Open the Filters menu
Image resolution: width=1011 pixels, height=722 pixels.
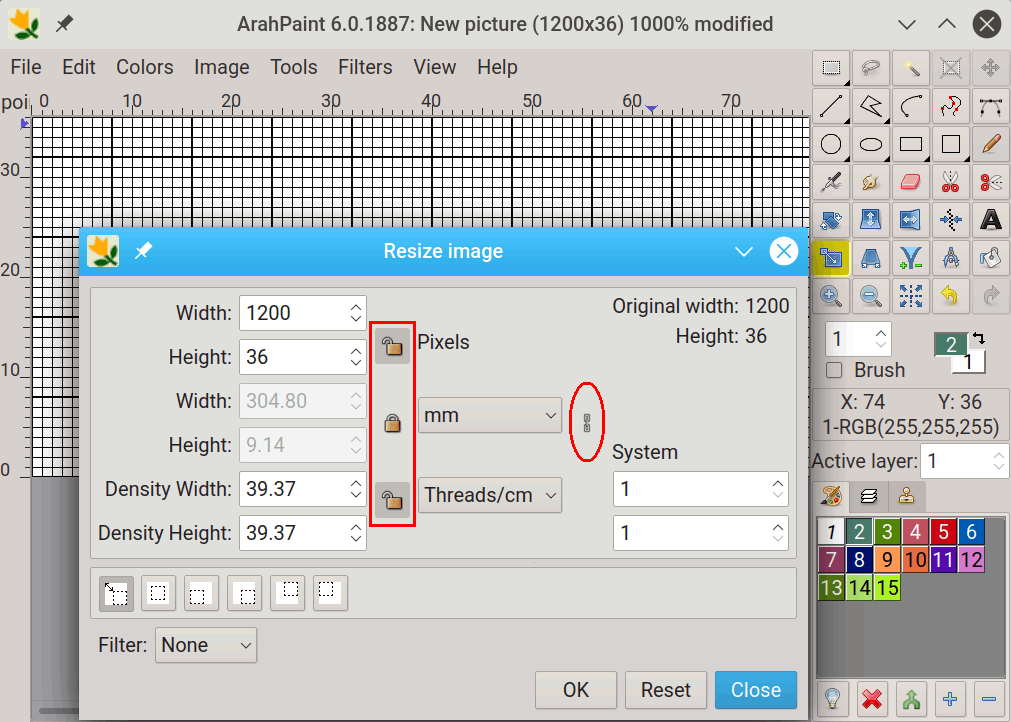click(x=365, y=67)
